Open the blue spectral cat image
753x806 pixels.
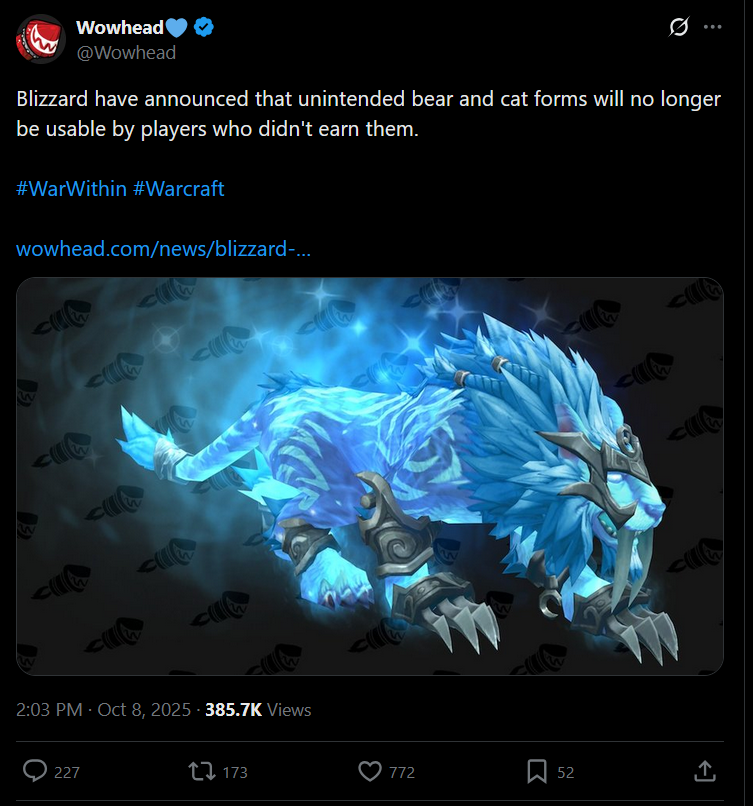pyautogui.click(x=370, y=476)
